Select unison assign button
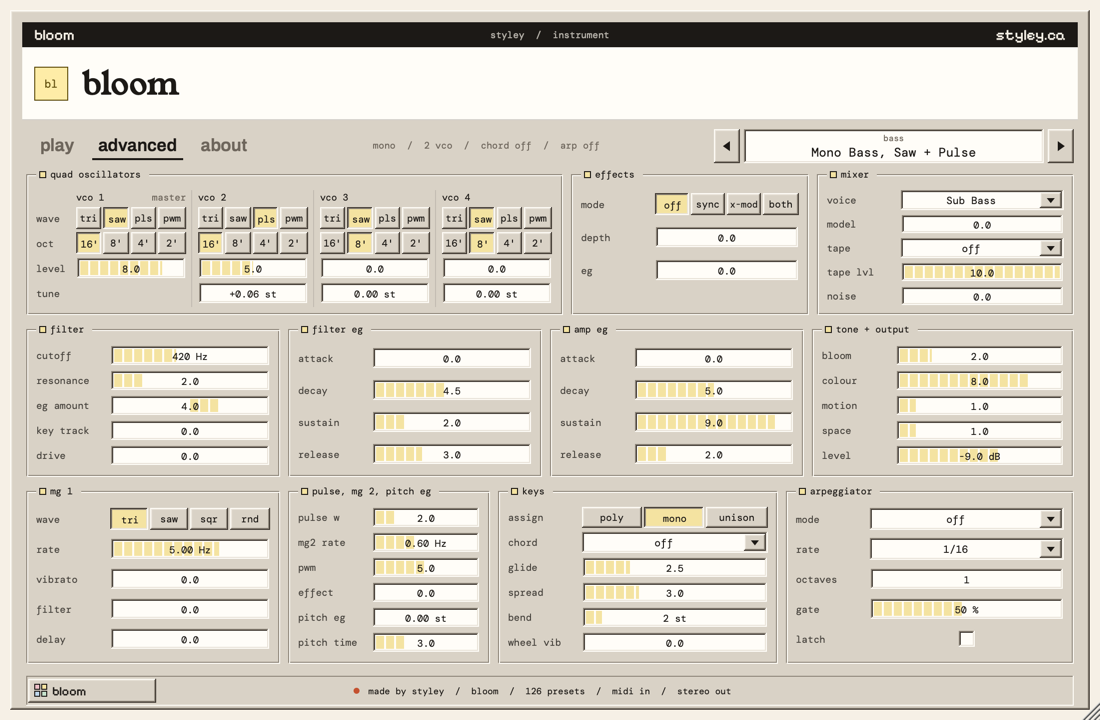Image resolution: width=1100 pixels, height=720 pixels. (737, 518)
